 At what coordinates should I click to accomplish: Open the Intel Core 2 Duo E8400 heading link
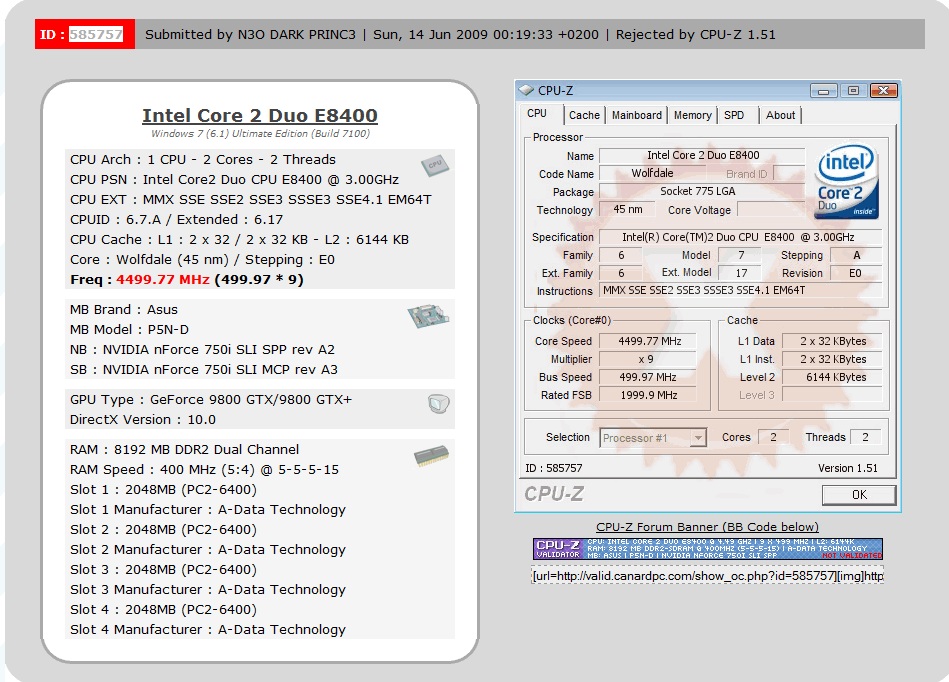coord(260,115)
